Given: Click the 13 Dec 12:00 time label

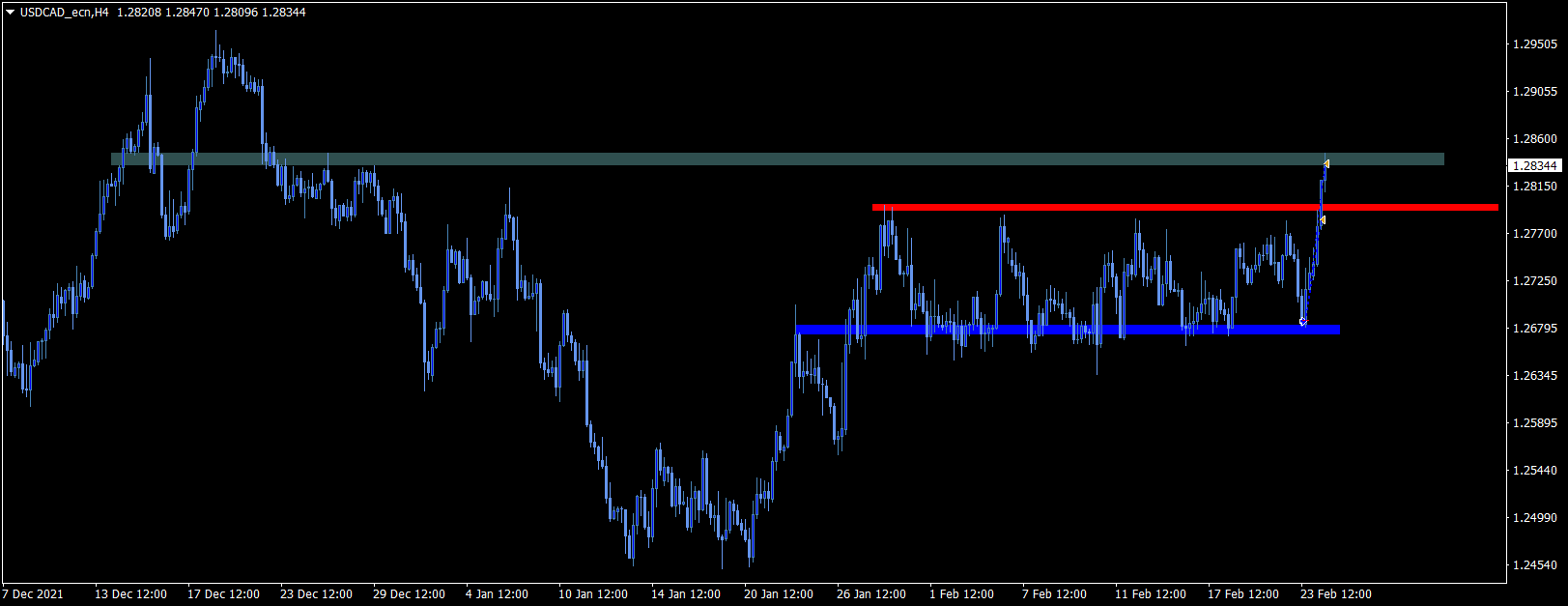Looking at the screenshot, I should [130, 594].
